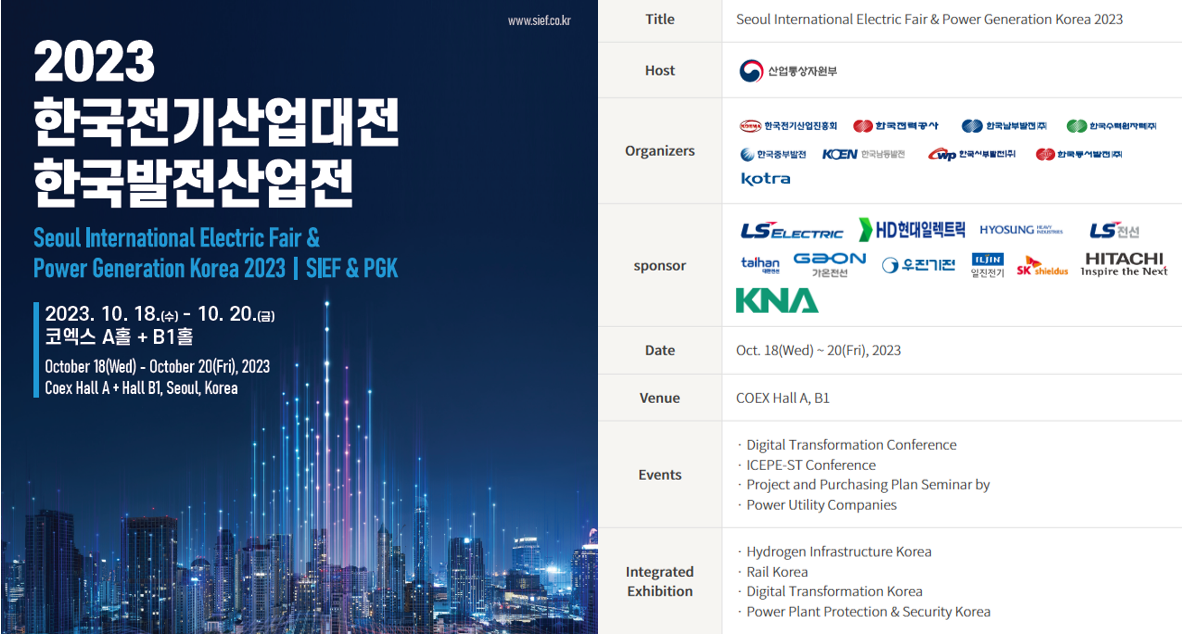Click the 'Host' row label

pos(660,71)
